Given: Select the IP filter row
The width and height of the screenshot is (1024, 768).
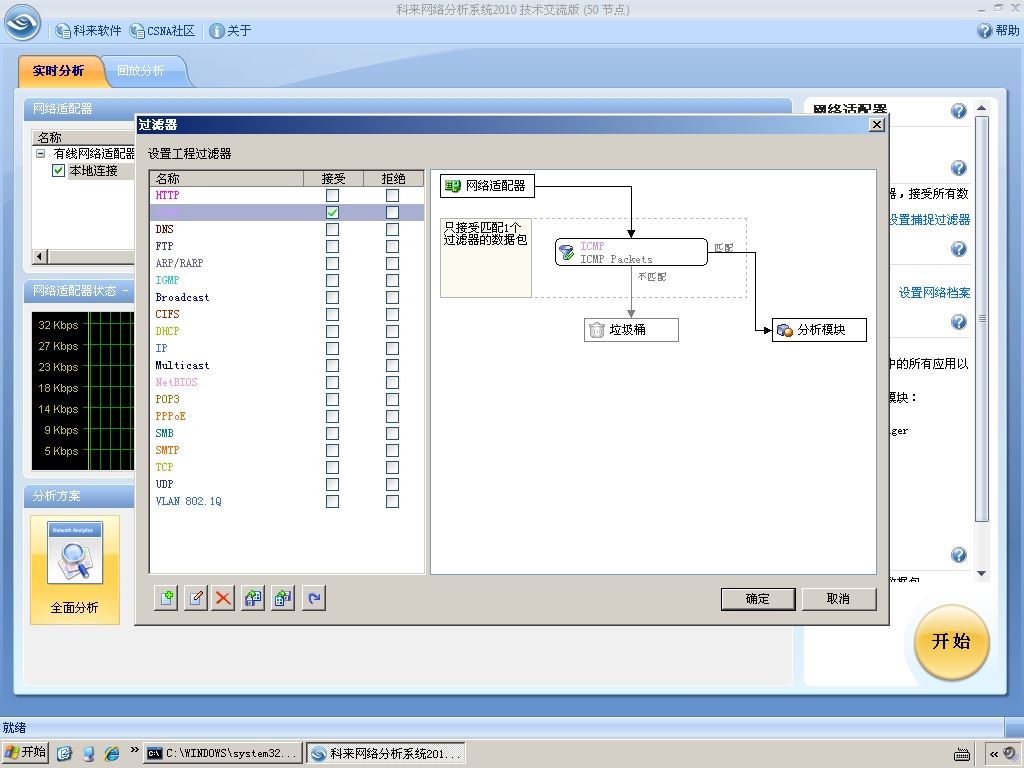Looking at the screenshot, I should coord(287,348).
